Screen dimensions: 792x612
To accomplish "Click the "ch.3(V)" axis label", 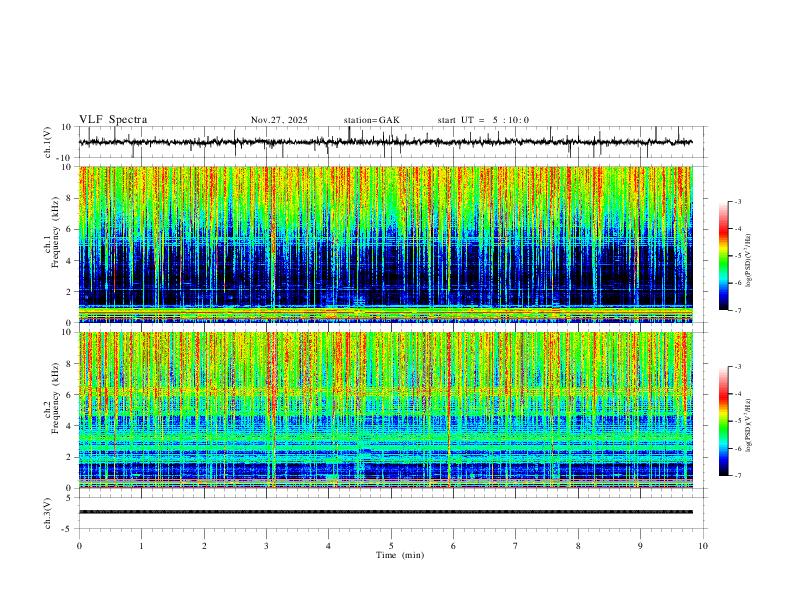I will tap(48, 514).
